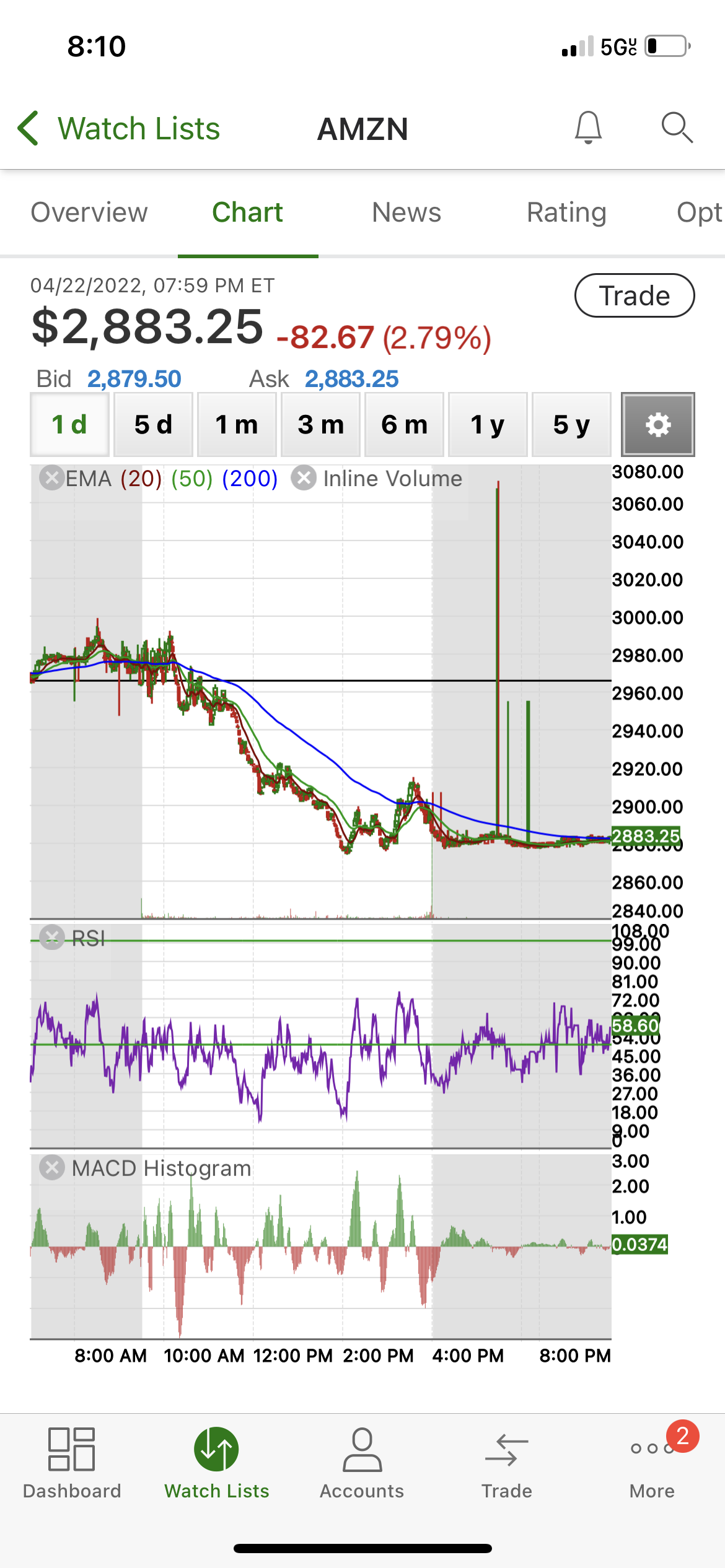Image resolution: width=725 pixels, height=1568 pixels.
Task: Open the search magnifier icon
Action: tap(677, 128)
